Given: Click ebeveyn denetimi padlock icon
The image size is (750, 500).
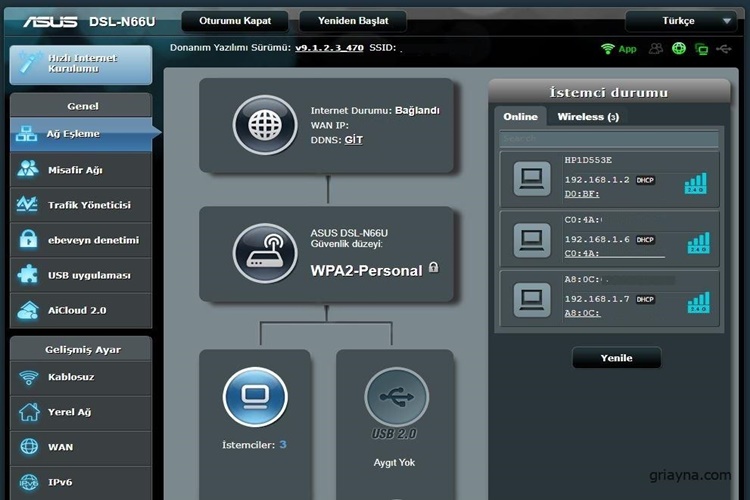Looking at the screenshot, I should [28, 239].
